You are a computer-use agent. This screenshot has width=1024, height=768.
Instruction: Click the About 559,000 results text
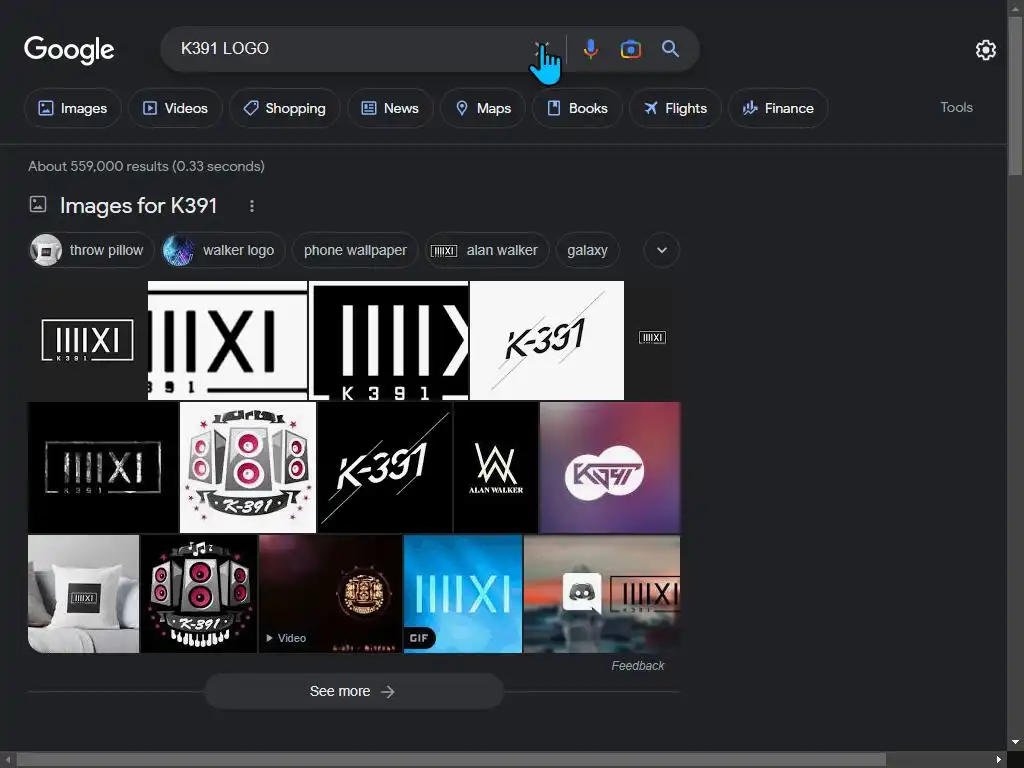tap(146, 167)
